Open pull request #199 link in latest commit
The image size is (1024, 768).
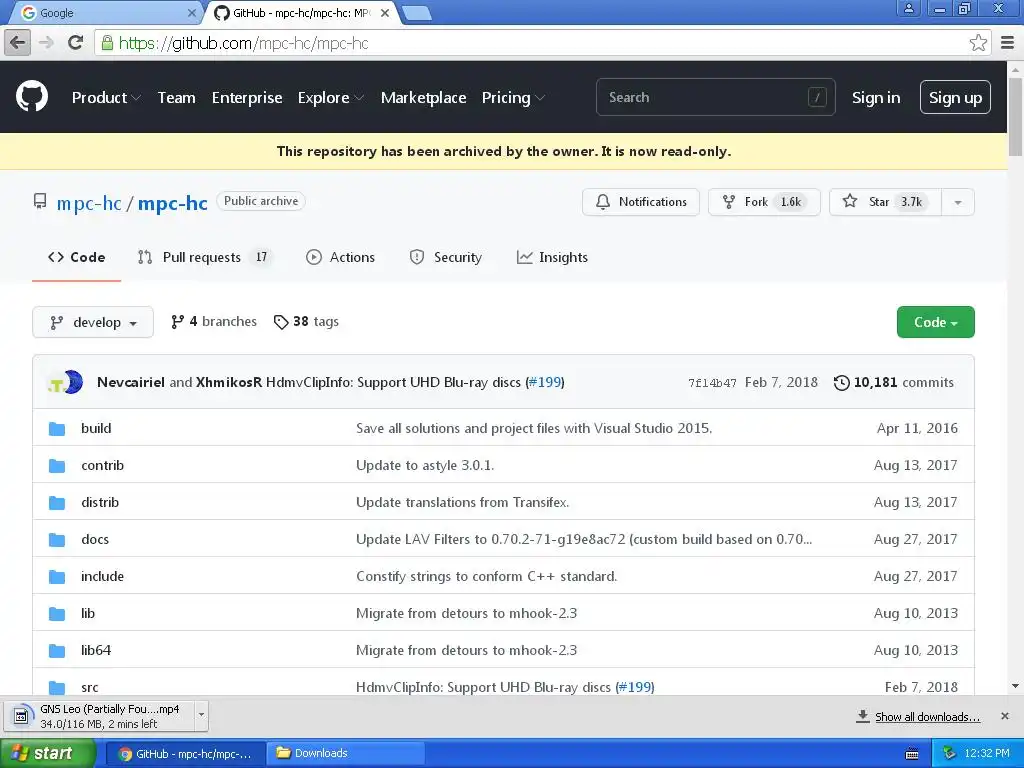[x=545, y=382]
